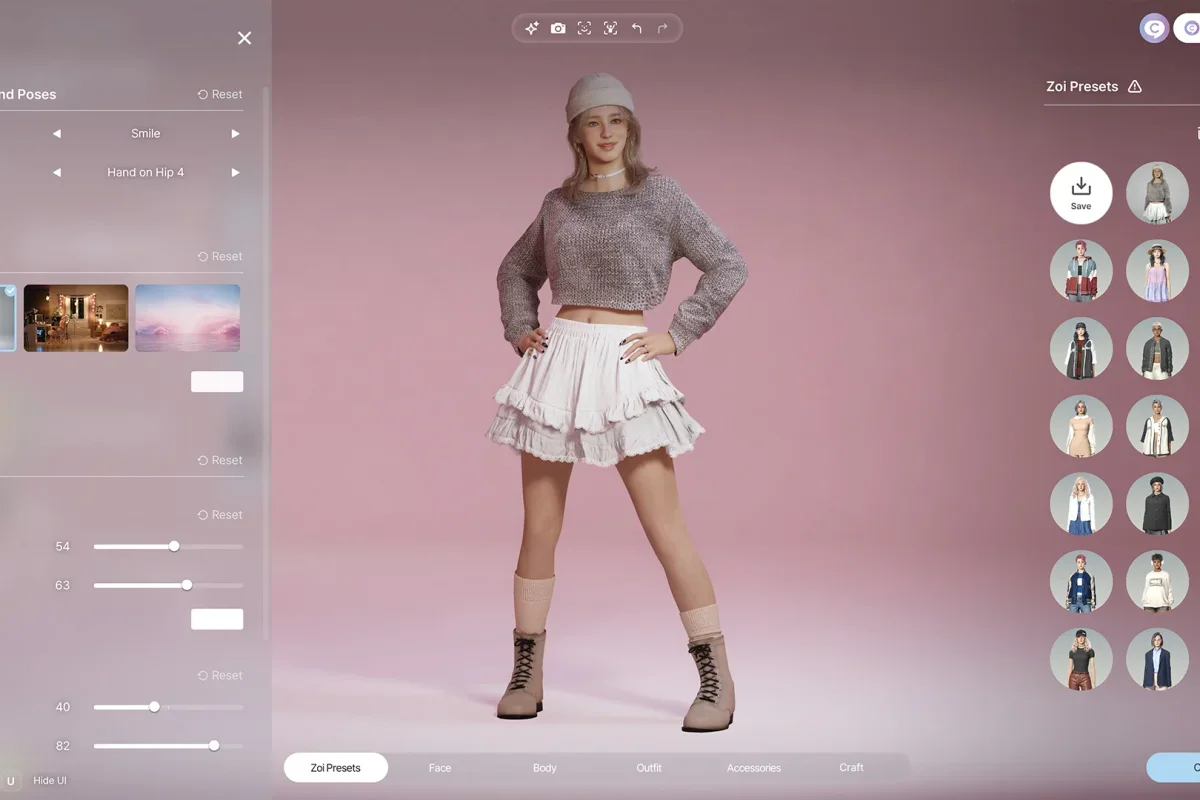Switch to next pose after Hand on Hip 4

236,173
